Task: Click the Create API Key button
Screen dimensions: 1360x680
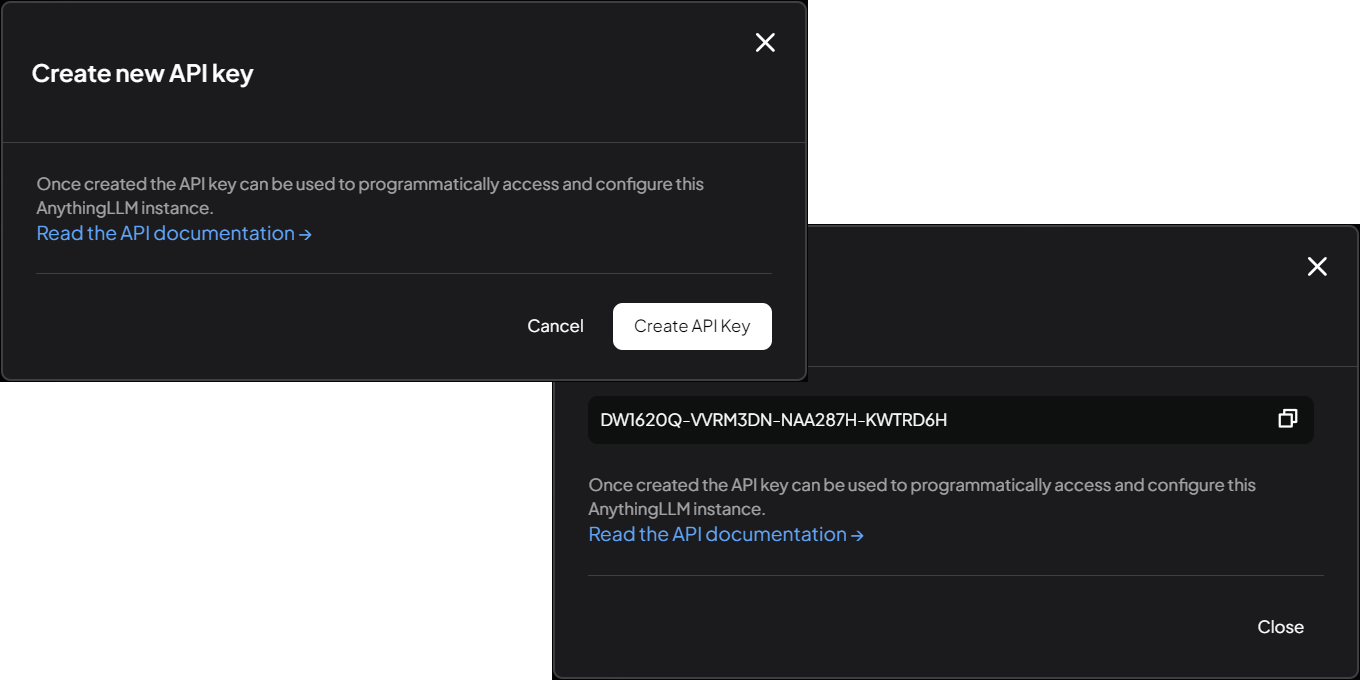Action: coord(692,326)
